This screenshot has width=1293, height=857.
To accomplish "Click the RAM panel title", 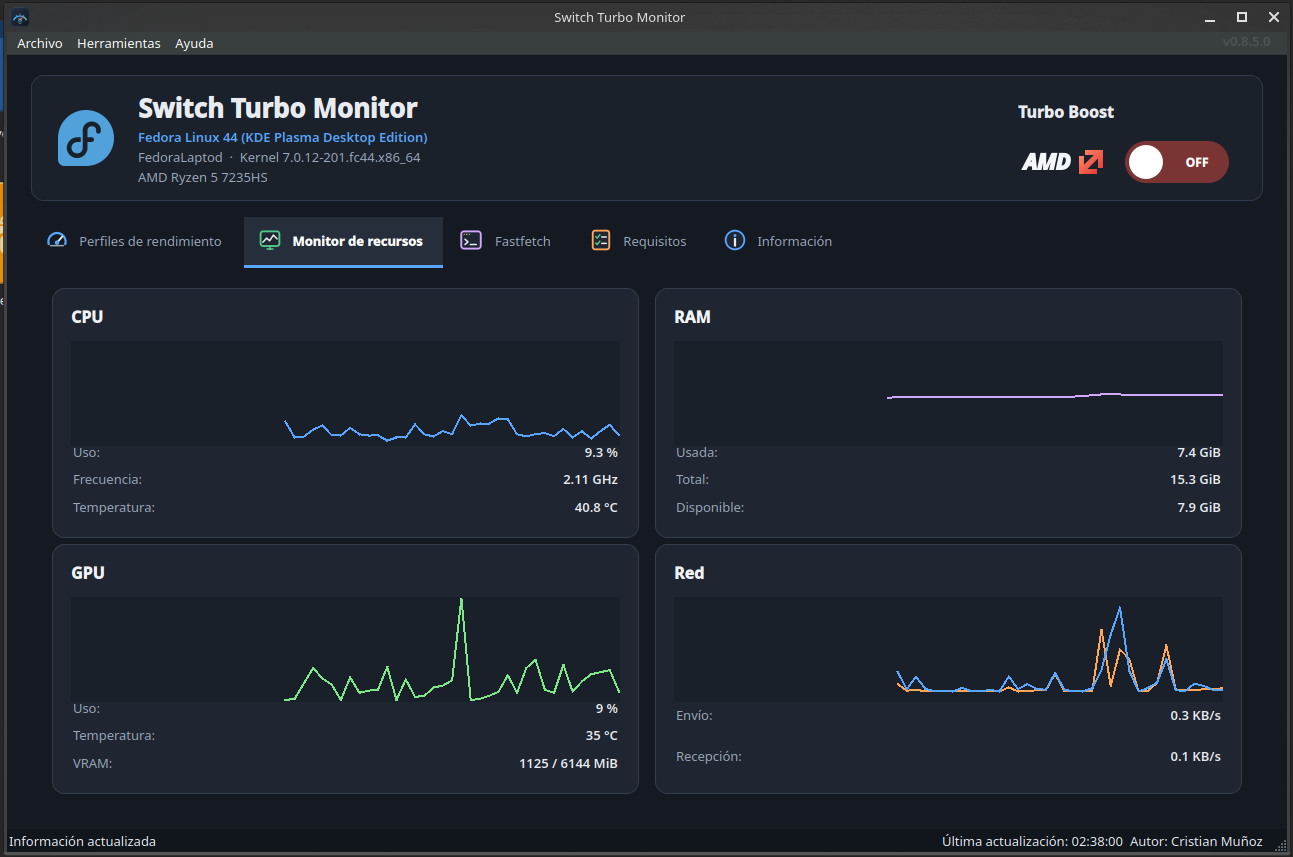I will (692, 317).
